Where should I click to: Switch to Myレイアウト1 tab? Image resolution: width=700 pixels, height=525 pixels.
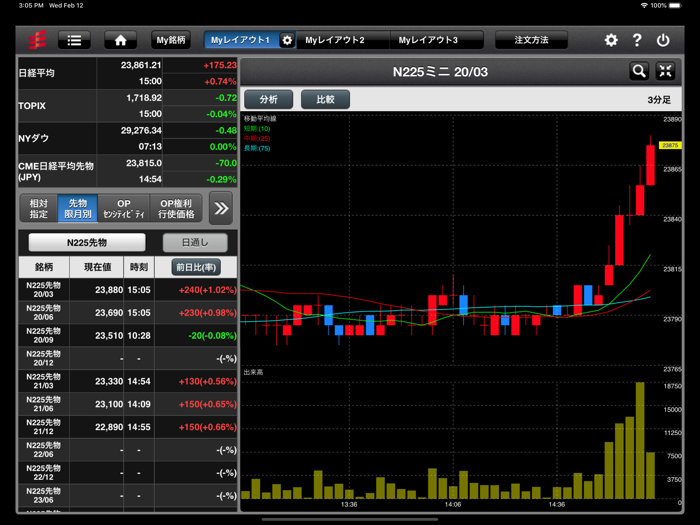pyautogui.click(x=241, y=40)
